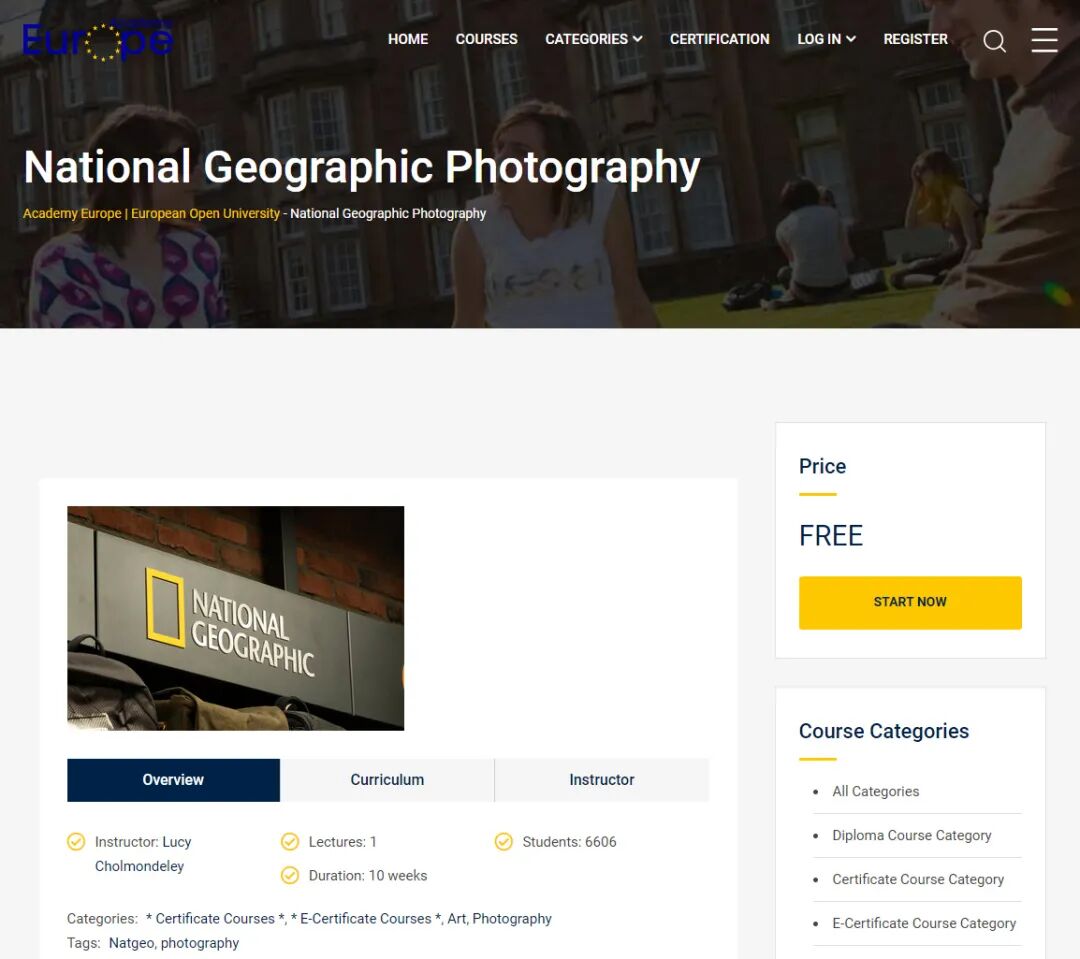Click the Duration: 10 weeks text
The width and height of the screenshot is (1080, 959).
368,875
